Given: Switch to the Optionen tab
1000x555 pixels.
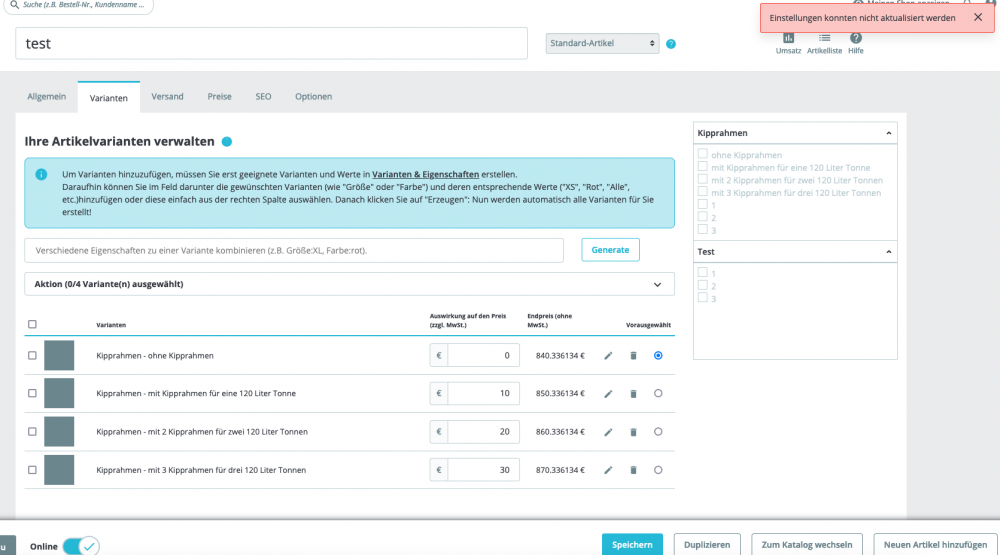Looking at the screenshot, I should tap(313, 97).
